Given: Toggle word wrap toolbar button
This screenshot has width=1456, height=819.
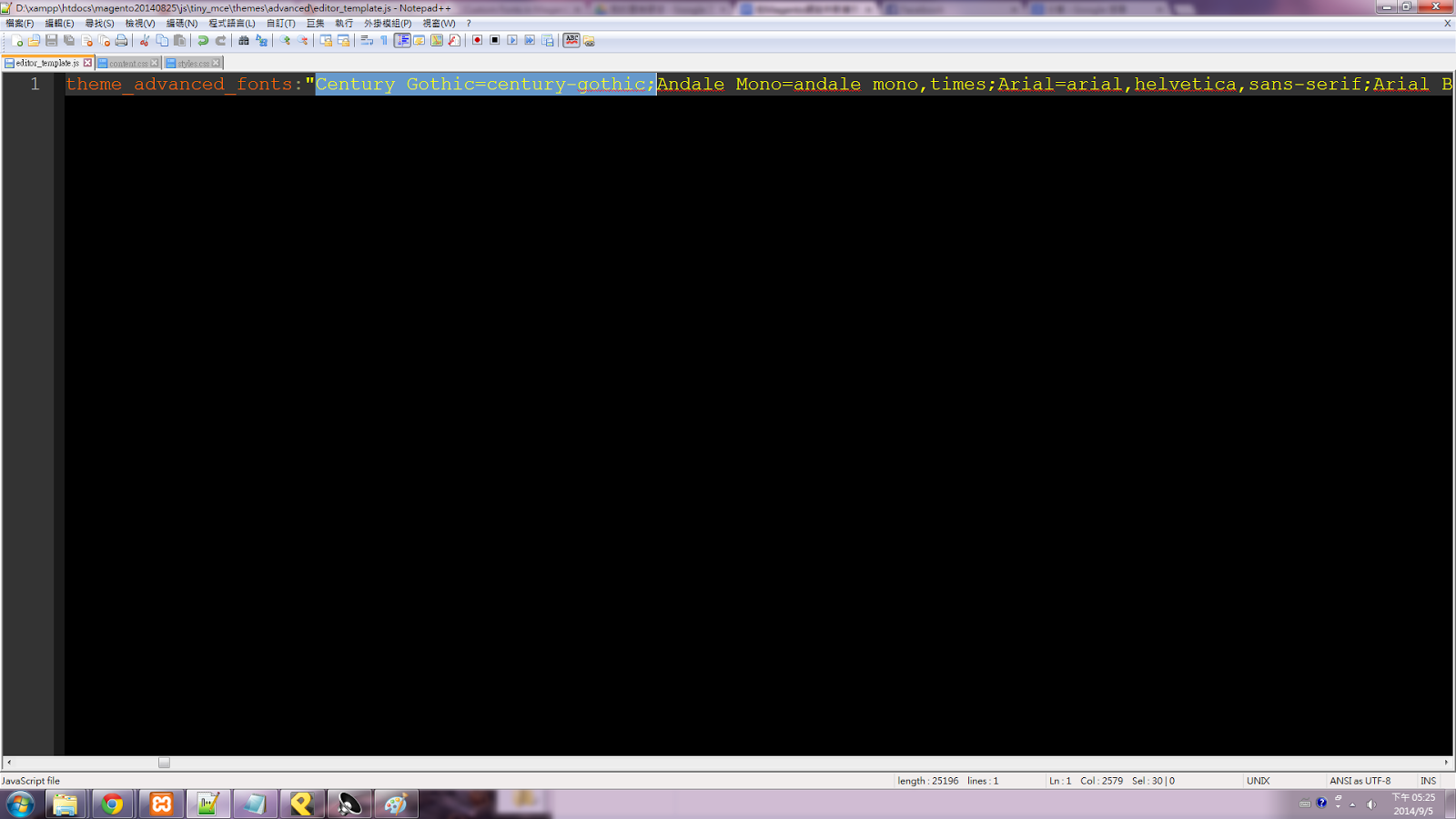Looking at the screenshot, I should pos(367,41).
